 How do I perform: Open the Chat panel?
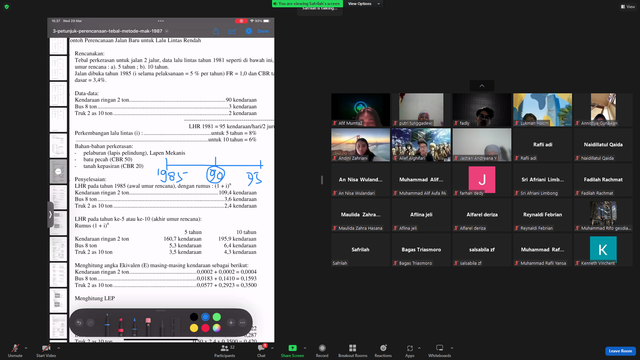[261, 350]
